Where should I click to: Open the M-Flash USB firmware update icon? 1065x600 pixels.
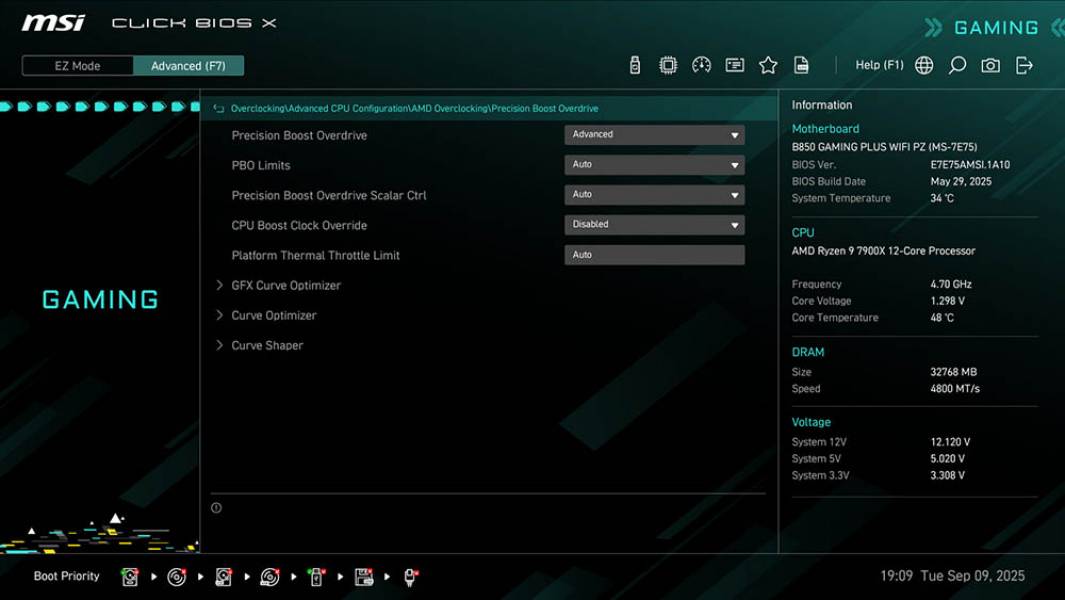click(635, 64)
